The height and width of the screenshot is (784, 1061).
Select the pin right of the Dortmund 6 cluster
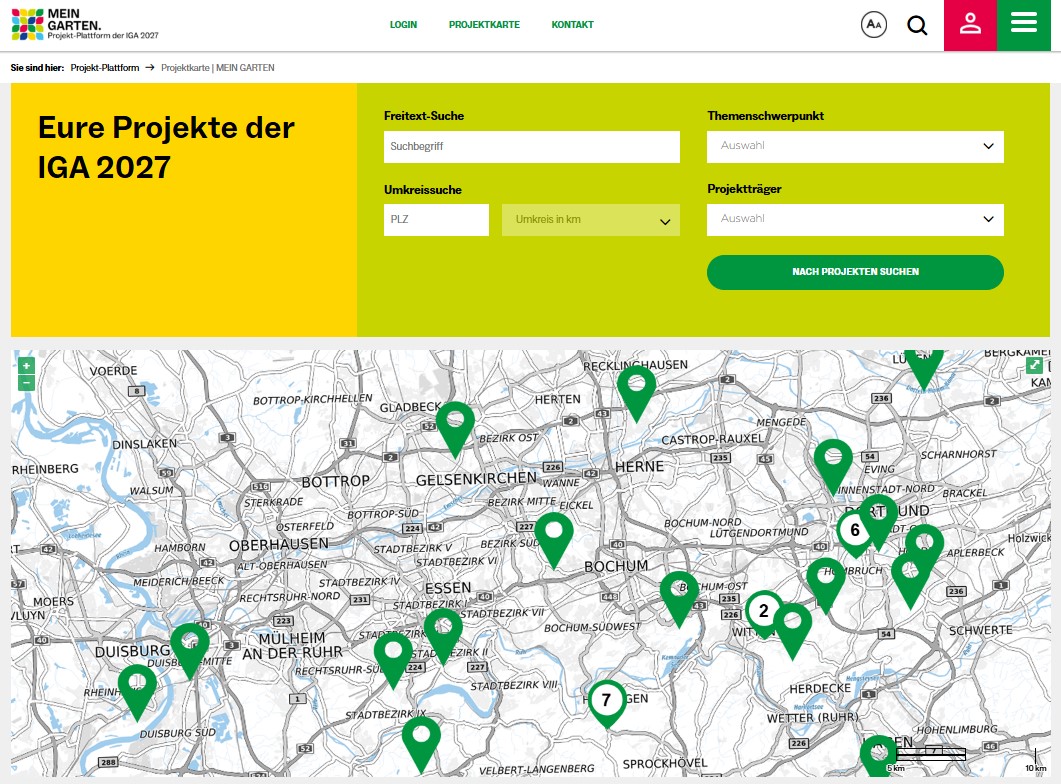(x=879, y=521)
